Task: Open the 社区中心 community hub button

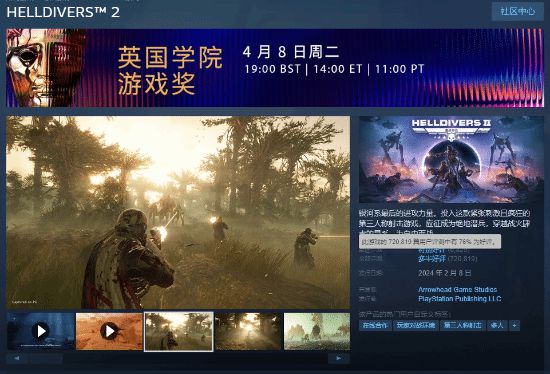Action: click(518, 12)
